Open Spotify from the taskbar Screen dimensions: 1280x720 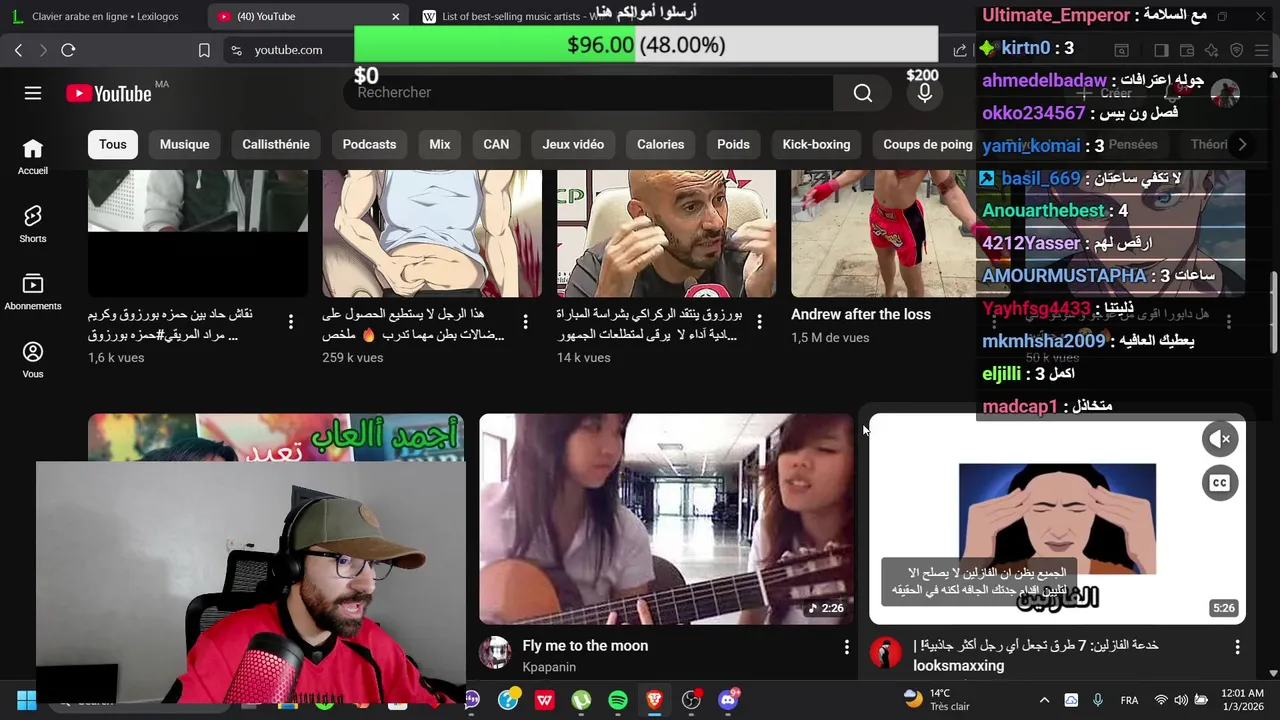tap(618, 700)
